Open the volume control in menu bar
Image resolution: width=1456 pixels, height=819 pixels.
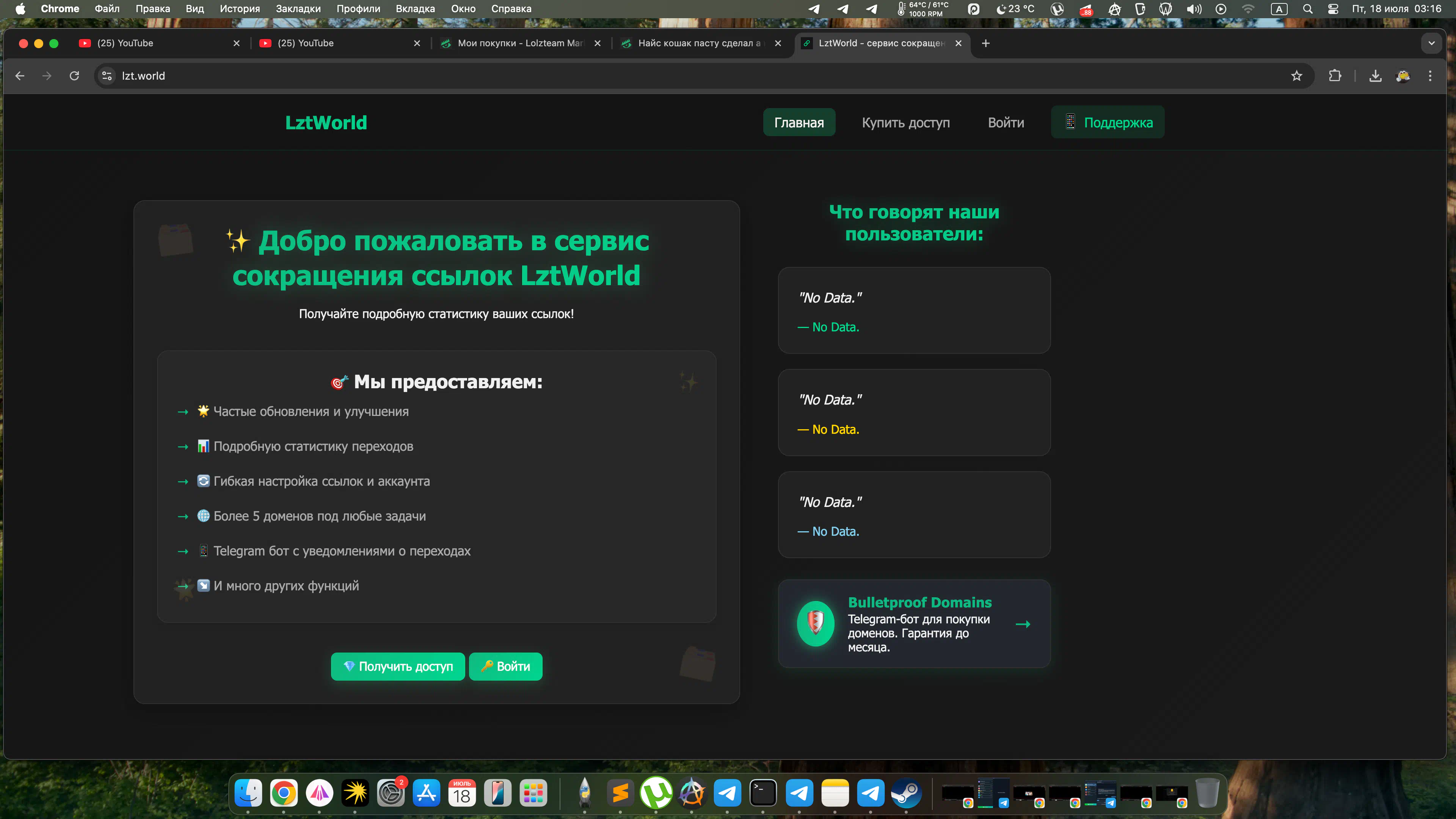(x=1194, y=8)
